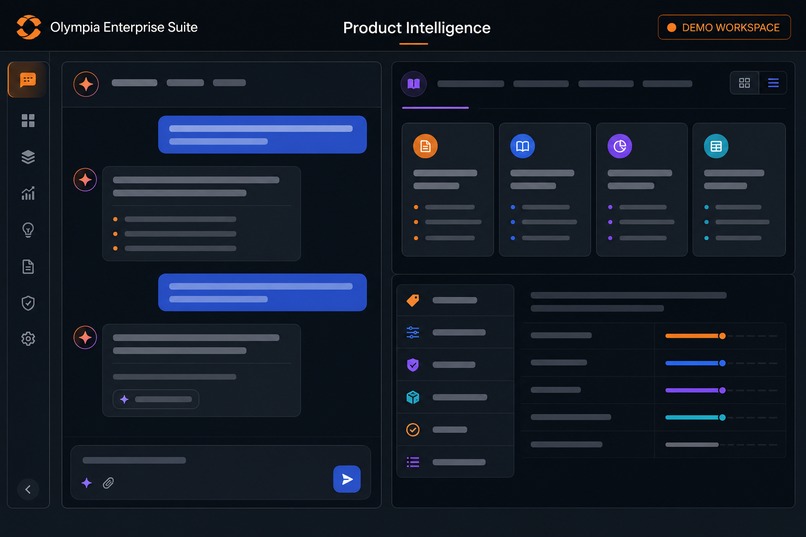Image resolution: width=806 pixels, height=537 pixels.
Task: Click the first blue user message bubble
Action: (263, 135)
